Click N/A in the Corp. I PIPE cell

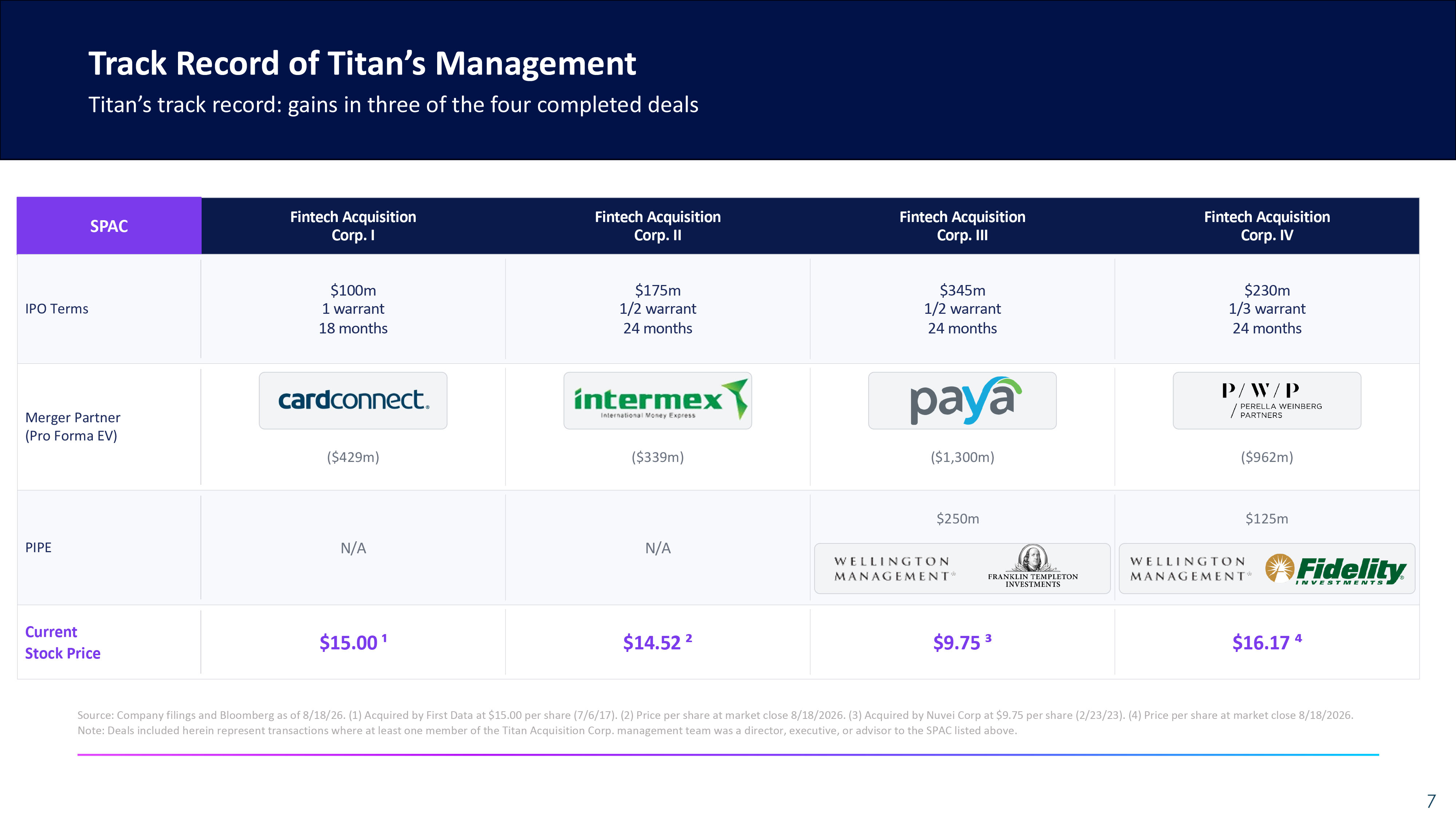point(353,548)
